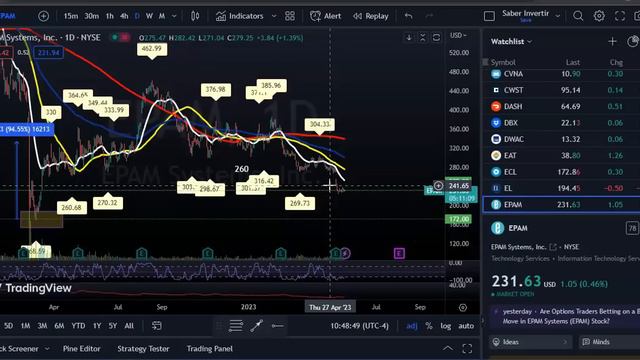The width and height of the screenshot is (640, 360).
Task: Open chart settings gear icon
Action: 599,16
